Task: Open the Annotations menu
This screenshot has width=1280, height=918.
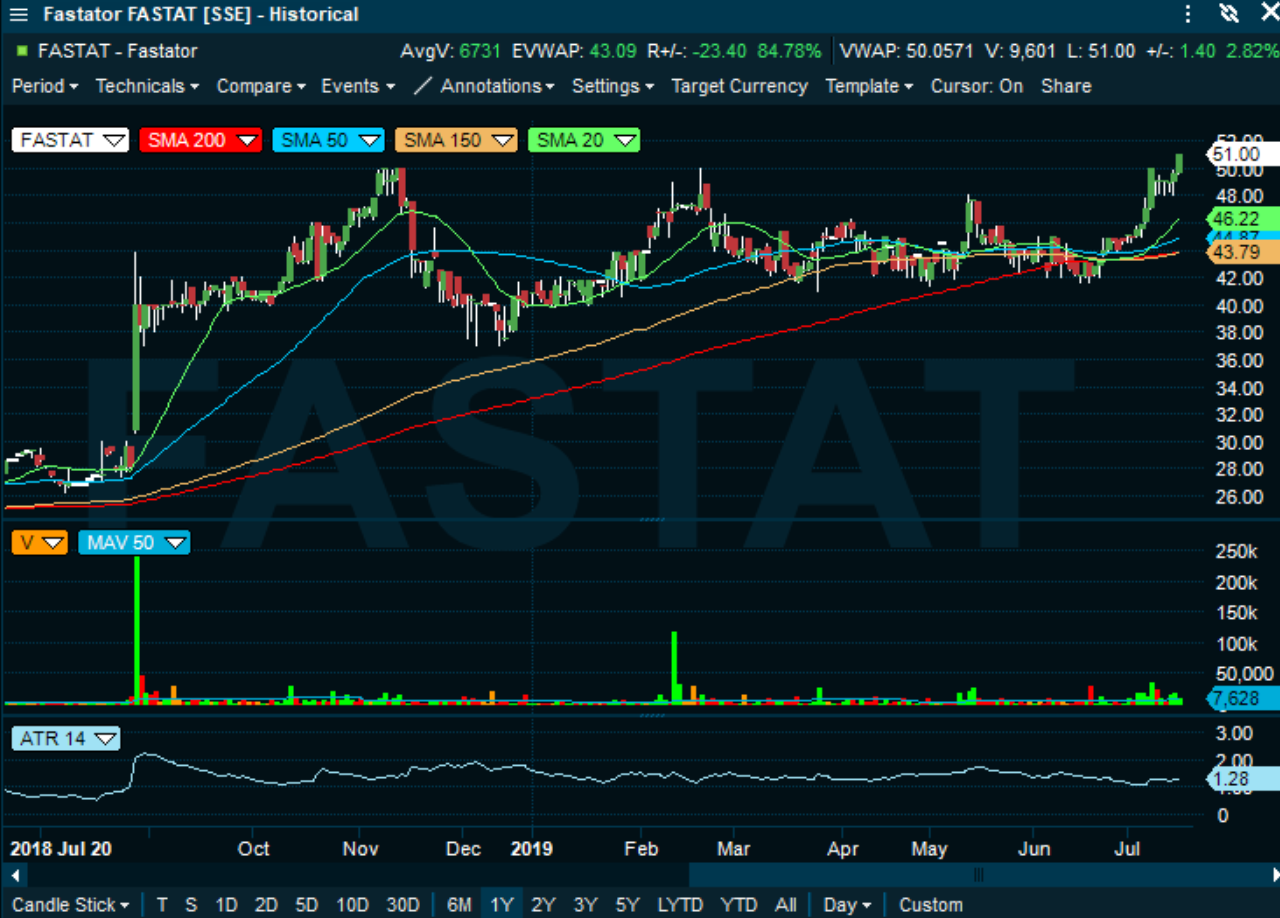Action: tap(498, 86)
